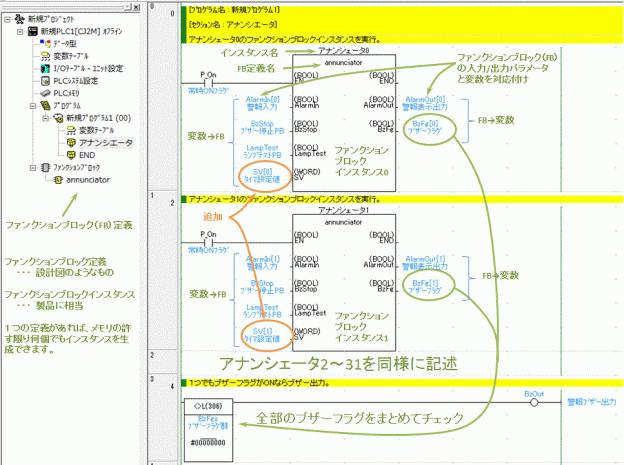Select AlarmIn[1] 警報入力 parameter
This screenshot has height=465, width=624.
(x=262, y=263)
